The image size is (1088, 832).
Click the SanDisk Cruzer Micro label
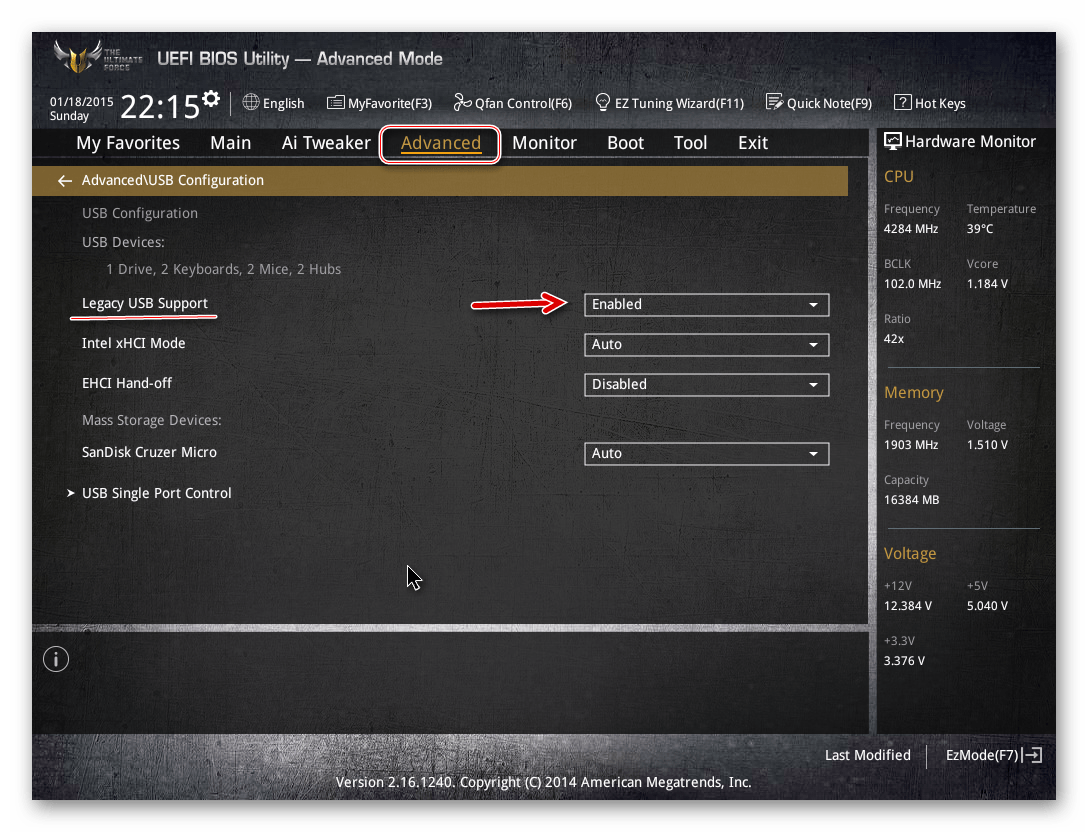[149, 452]
